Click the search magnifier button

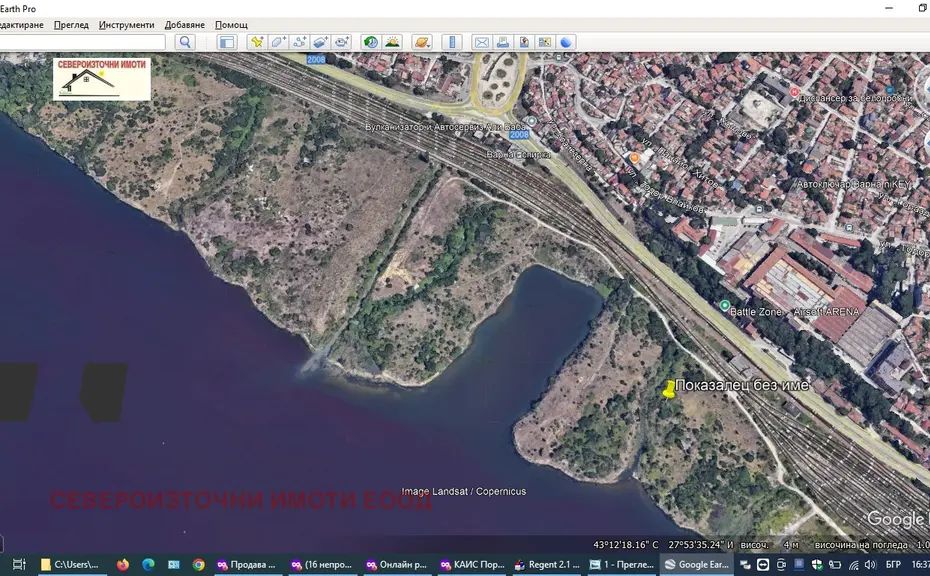185,42
